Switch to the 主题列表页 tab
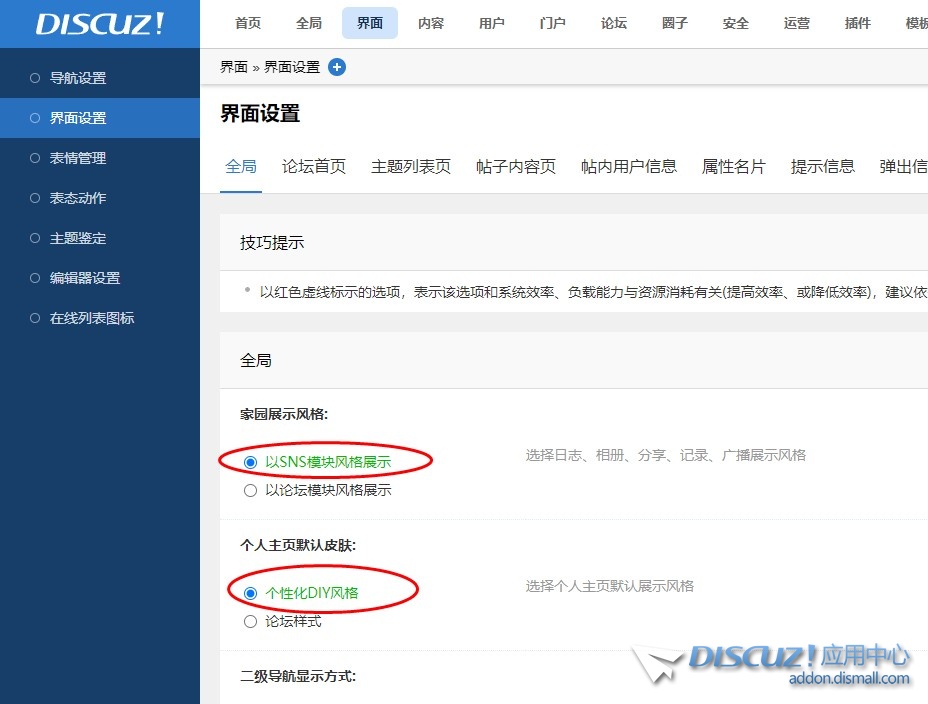 pyautogui.click(x=411, y=167)
